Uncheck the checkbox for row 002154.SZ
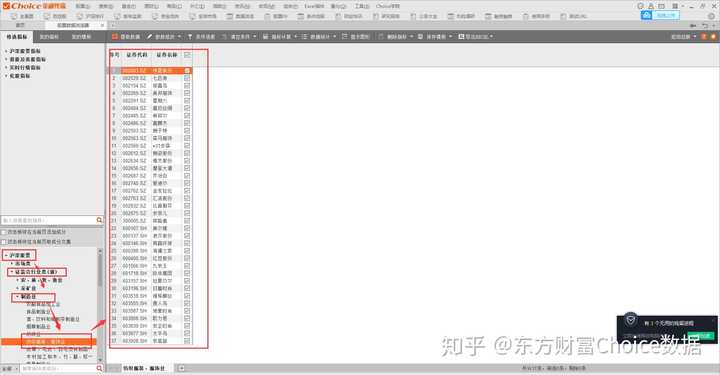The width and height of the screenshot is (720, 375). click(x=187, y=85)
